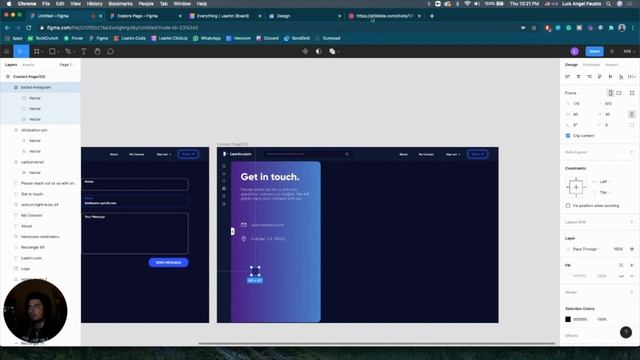Select the Contact Page(V2) frame layer
640x360 pixels.
pyautogui.click(x=29, y=77)
